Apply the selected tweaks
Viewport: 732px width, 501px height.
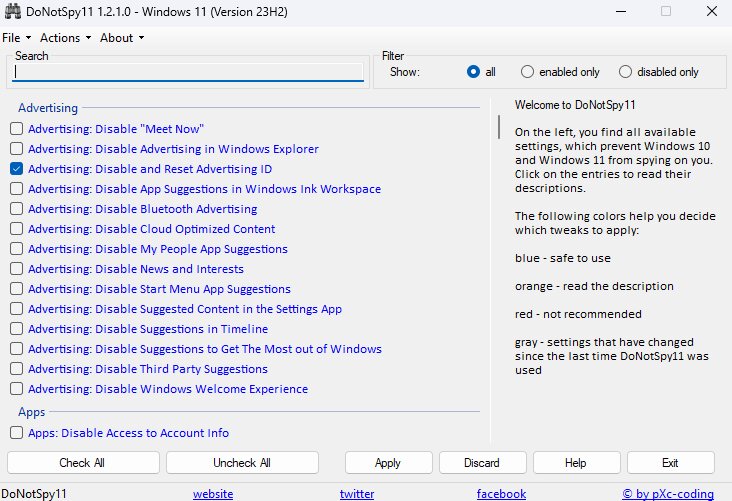(388, 463)
